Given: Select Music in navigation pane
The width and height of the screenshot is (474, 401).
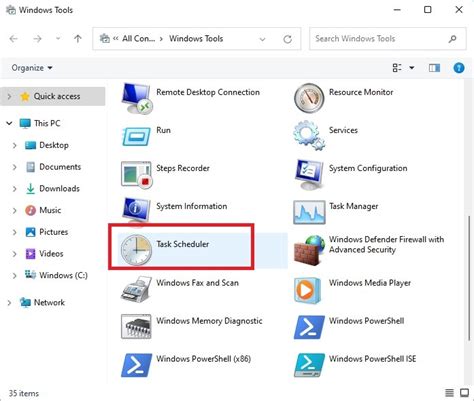Looking at the screenshot, I should [43, 210].
